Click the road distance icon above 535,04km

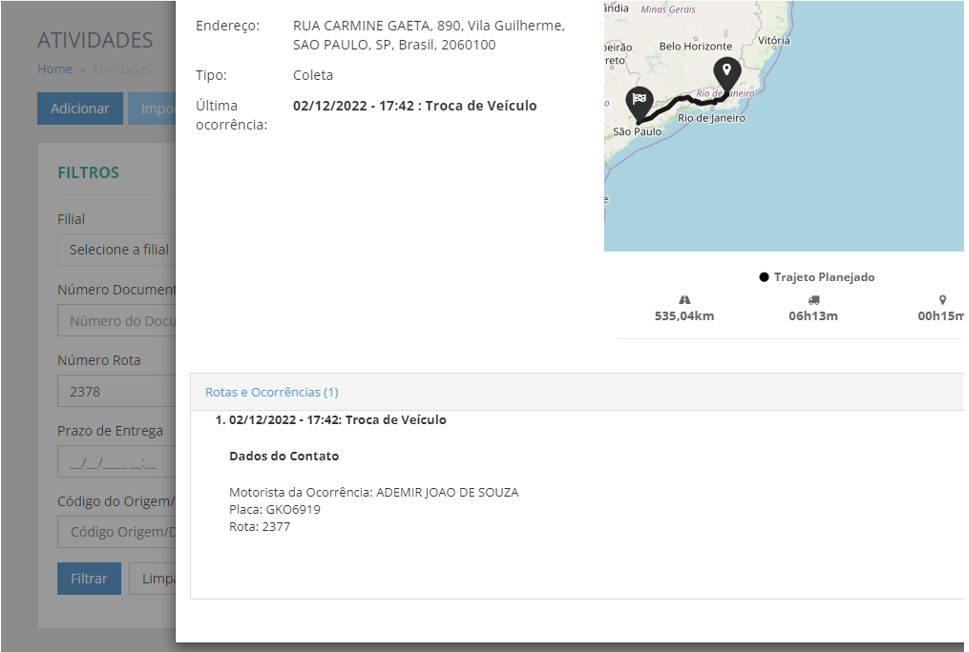[x=684, y=300]
